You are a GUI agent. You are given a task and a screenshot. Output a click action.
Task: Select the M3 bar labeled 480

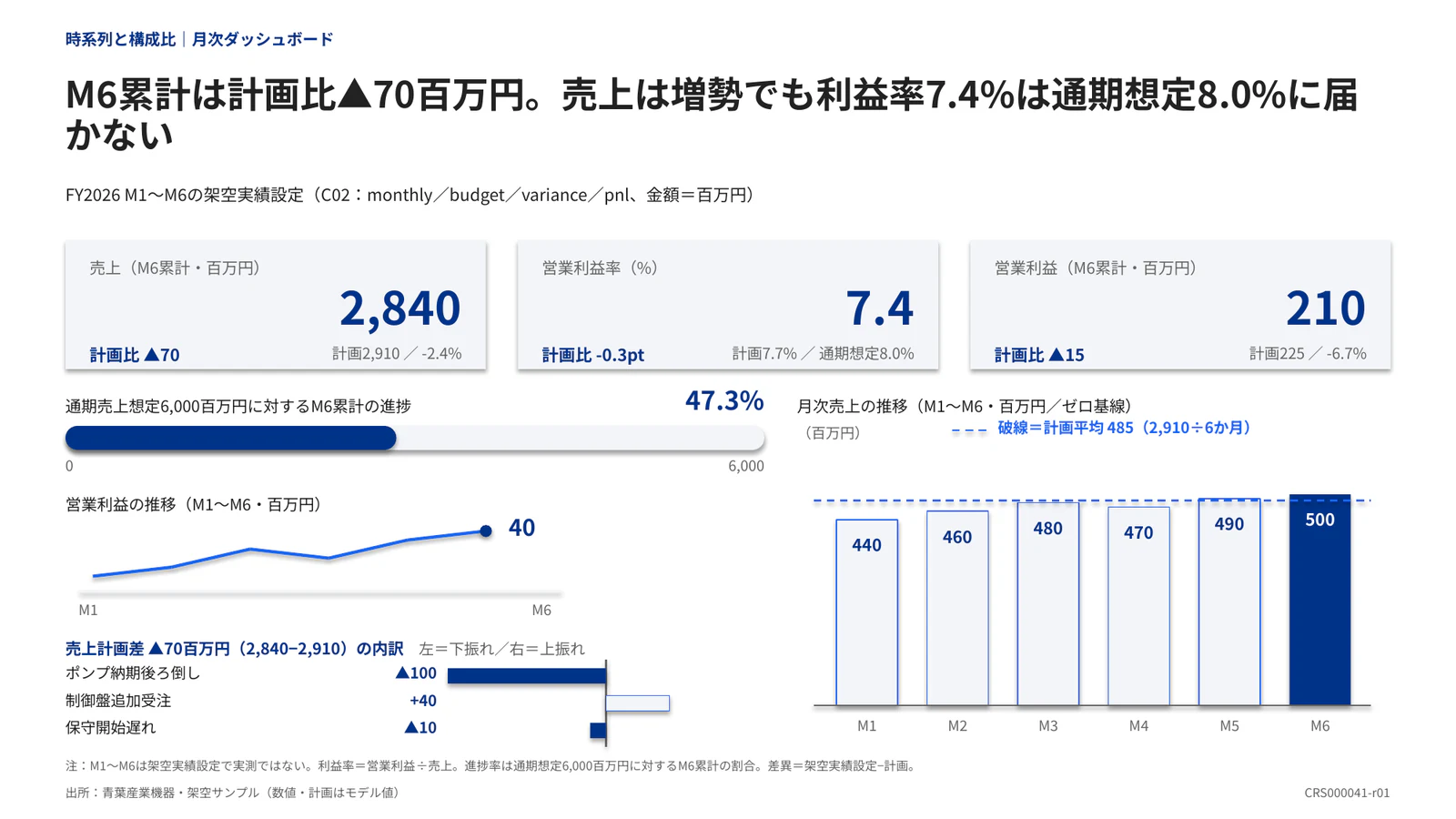point(1047,603)
